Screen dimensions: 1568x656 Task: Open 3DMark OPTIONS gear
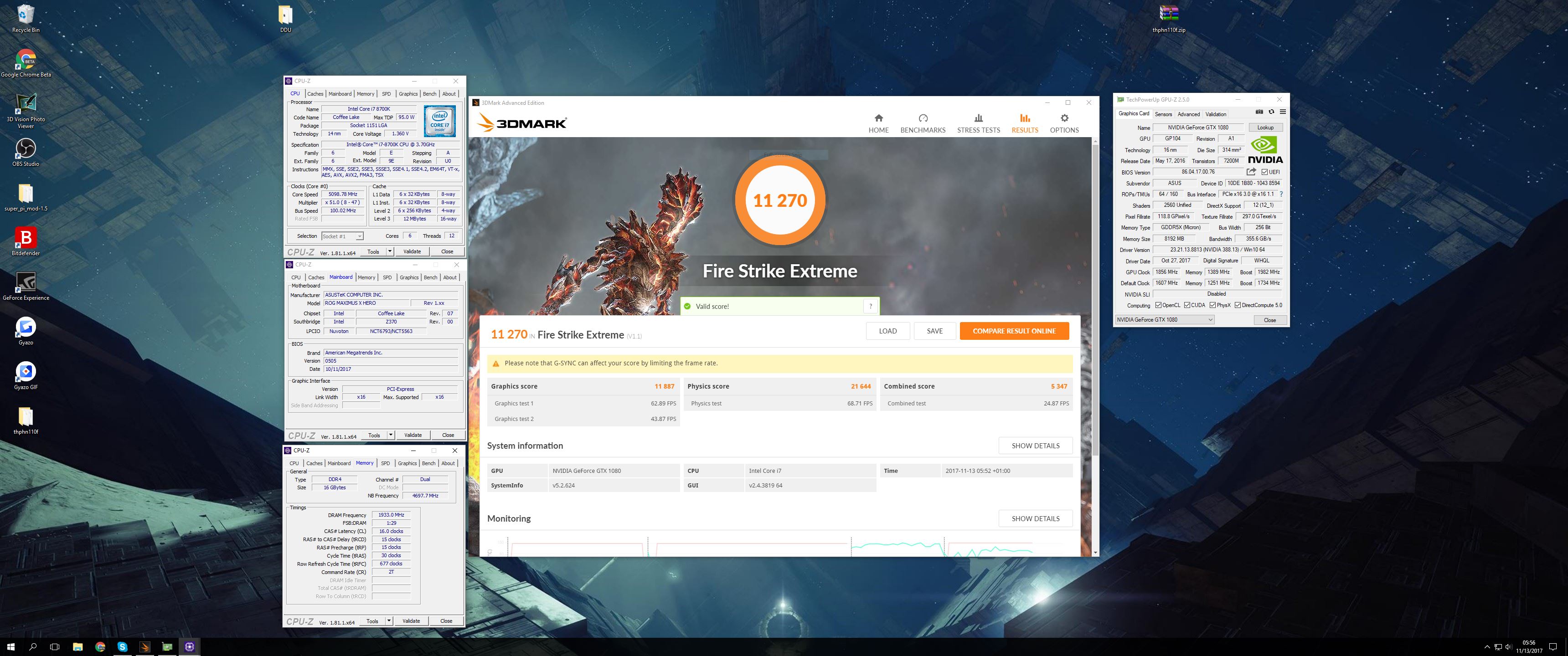[x=1064, y=123]
